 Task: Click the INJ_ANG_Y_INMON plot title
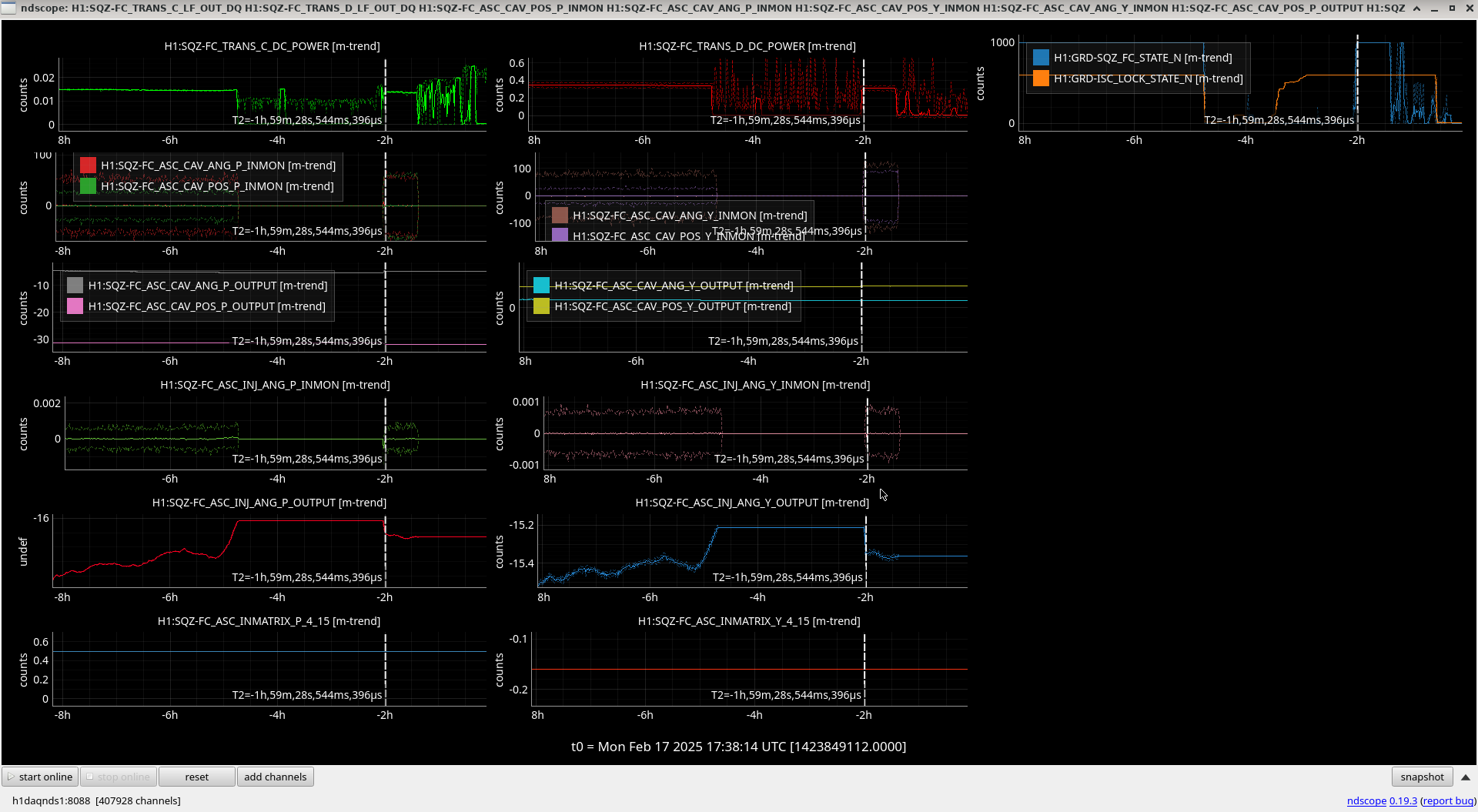pos(755,385)
